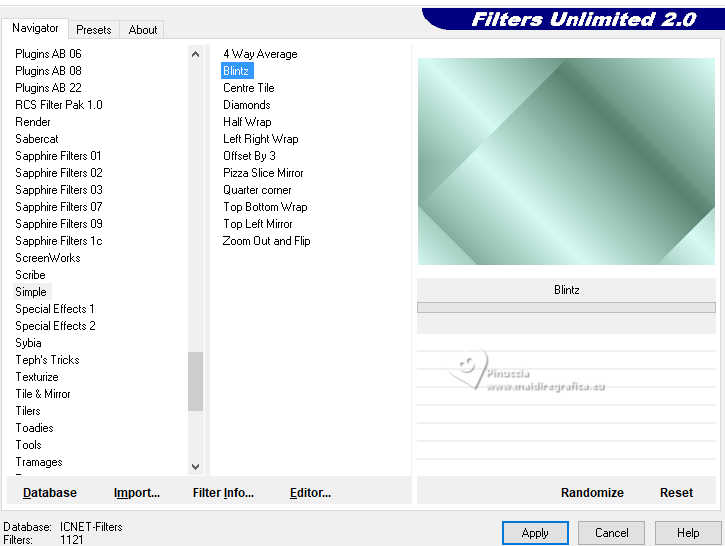Select the Blintz filter

tap(237, 71)
